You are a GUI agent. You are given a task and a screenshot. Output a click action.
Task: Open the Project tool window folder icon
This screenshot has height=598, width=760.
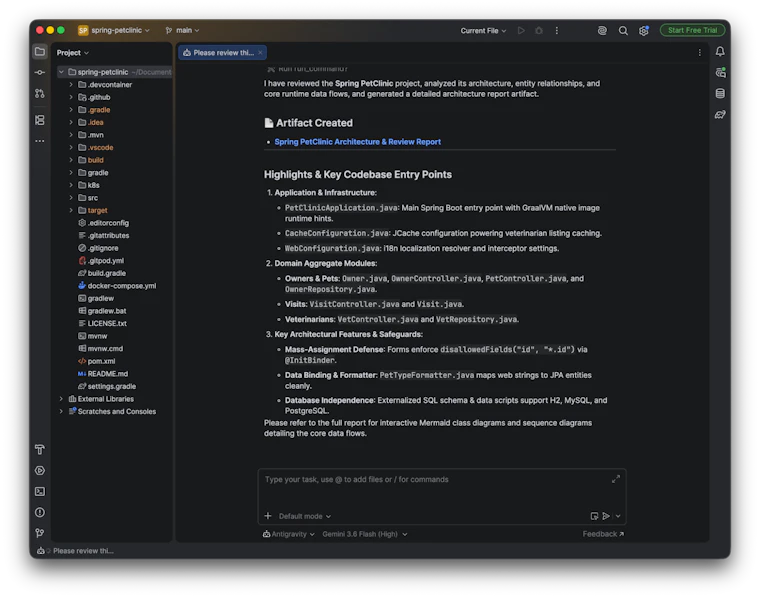coord(40,51)
